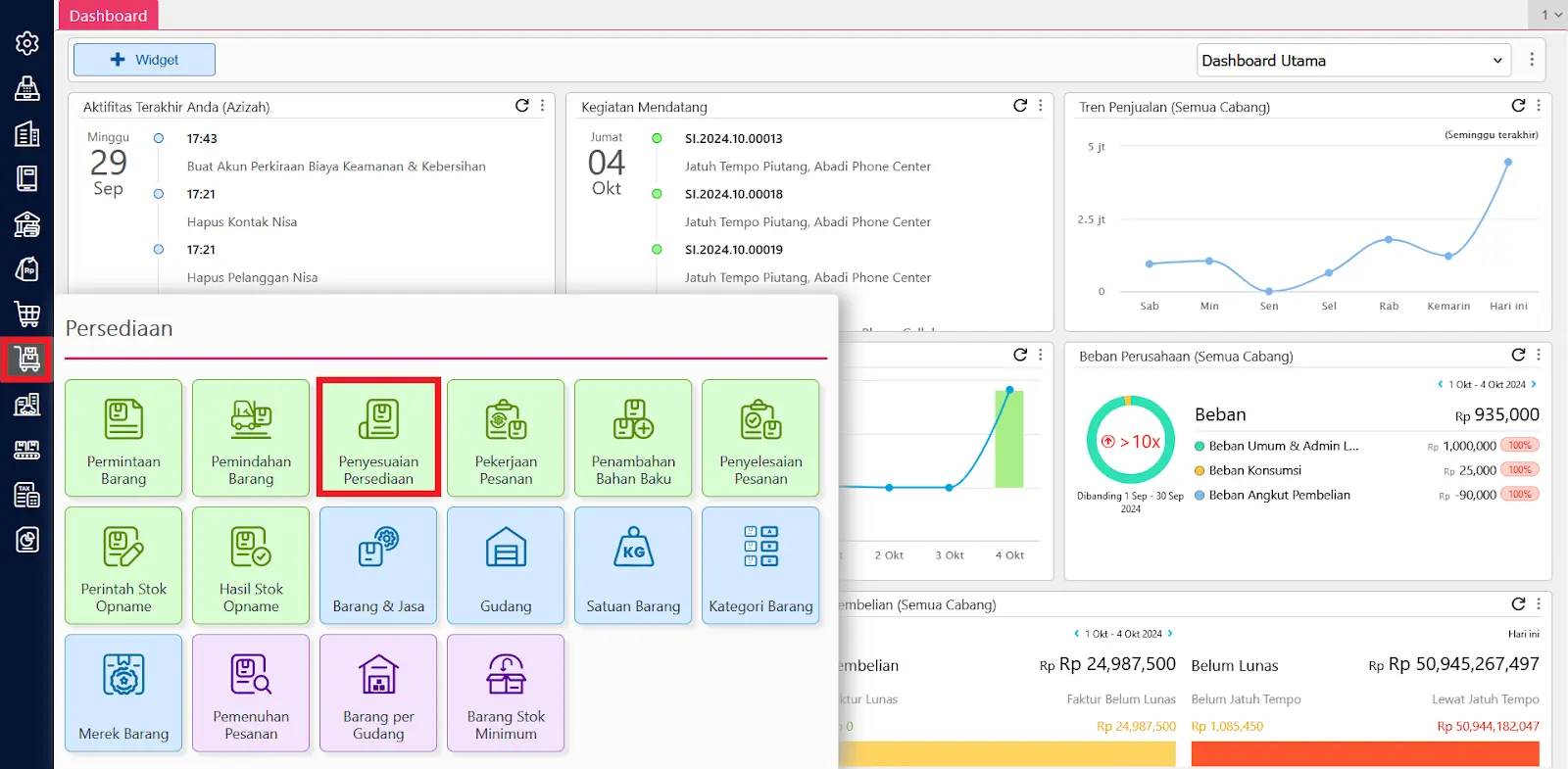Click the settings gear in sidebar

click(27, 43)
